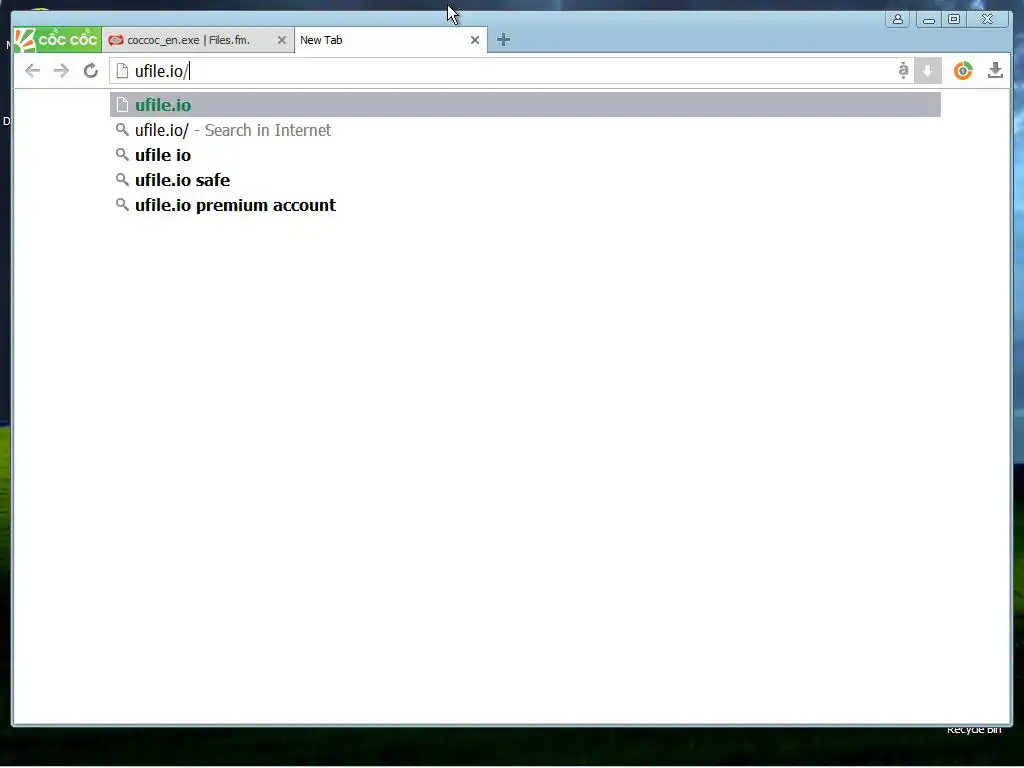Maximize the Cốc Cốc browser window
The height and width of the screenshot is (768, 1024).
953,19
